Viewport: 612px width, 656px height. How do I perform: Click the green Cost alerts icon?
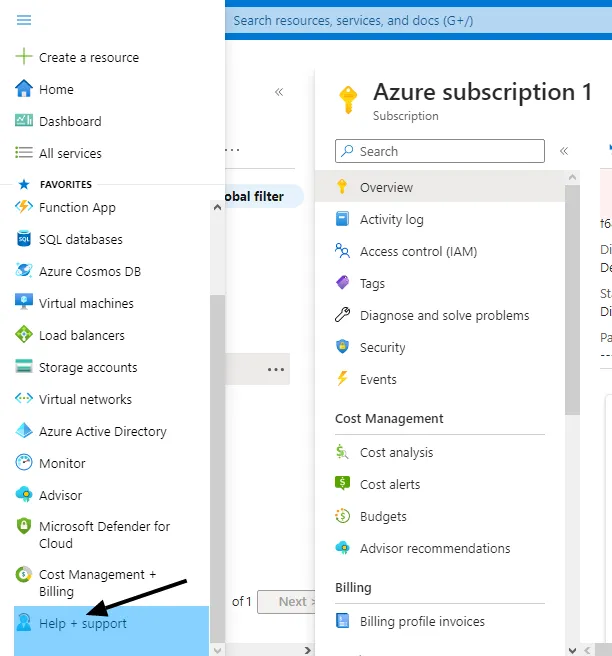342,484
